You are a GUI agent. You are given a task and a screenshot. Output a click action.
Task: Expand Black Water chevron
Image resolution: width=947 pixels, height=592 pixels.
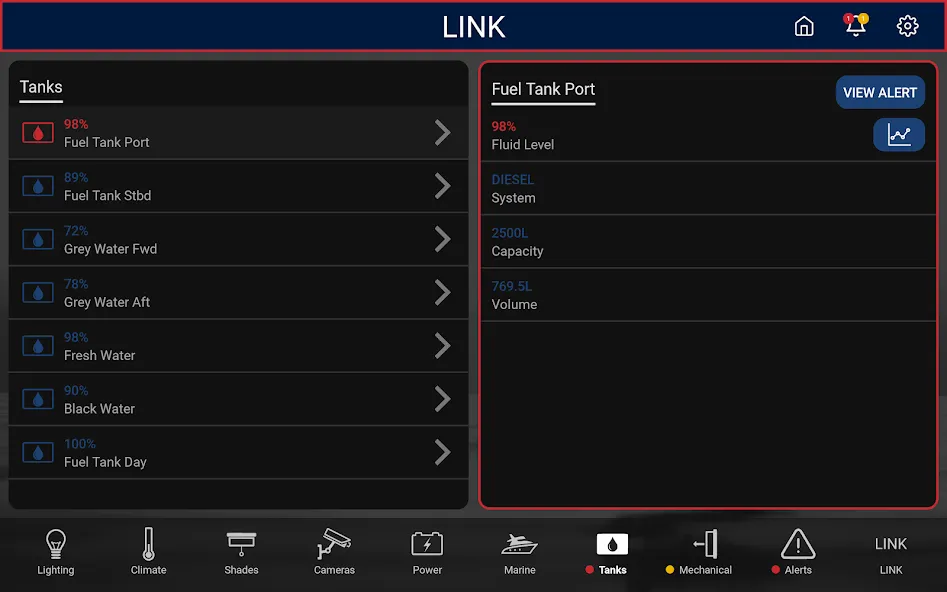point(443,399)
